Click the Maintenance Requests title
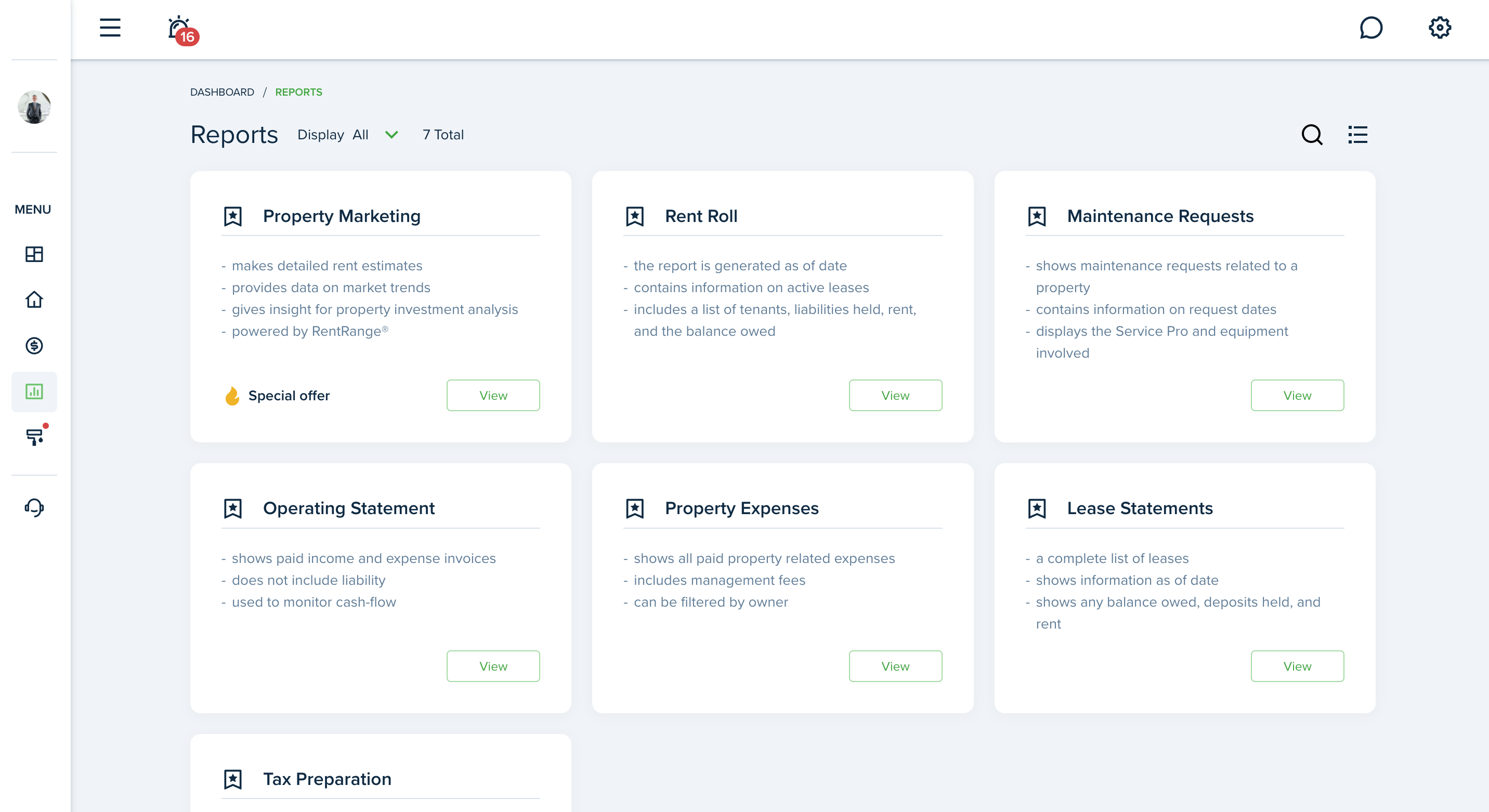This screenshot has width=1489, height=812. [x=1160, y=216]
